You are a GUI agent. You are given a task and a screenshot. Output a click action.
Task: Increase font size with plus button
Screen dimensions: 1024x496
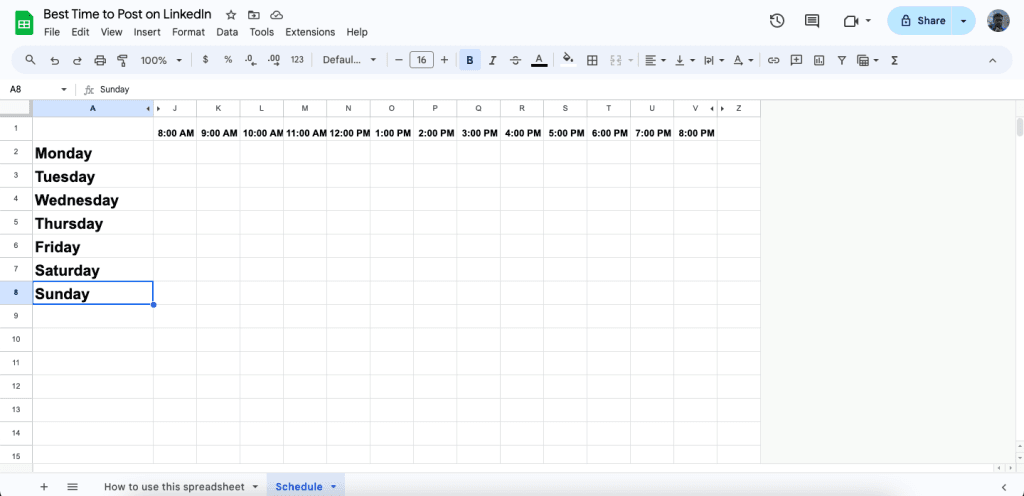445,60
